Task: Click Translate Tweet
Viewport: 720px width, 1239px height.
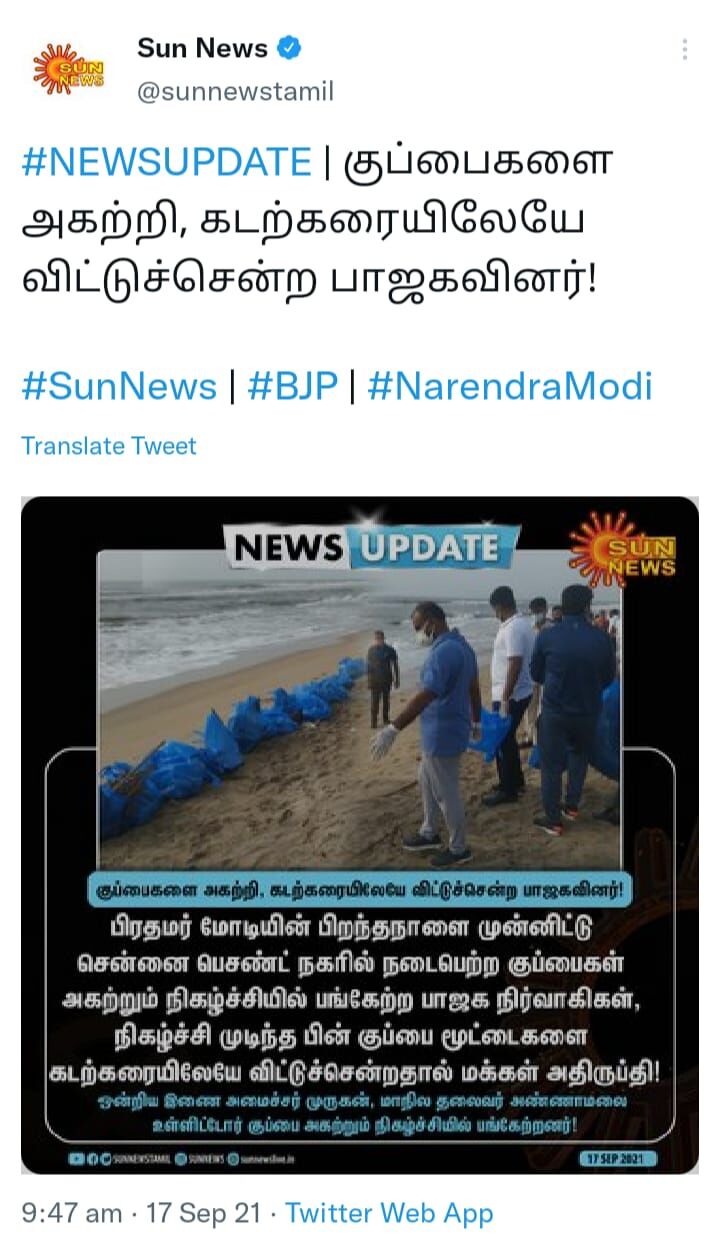Action: tap(109, 446)
